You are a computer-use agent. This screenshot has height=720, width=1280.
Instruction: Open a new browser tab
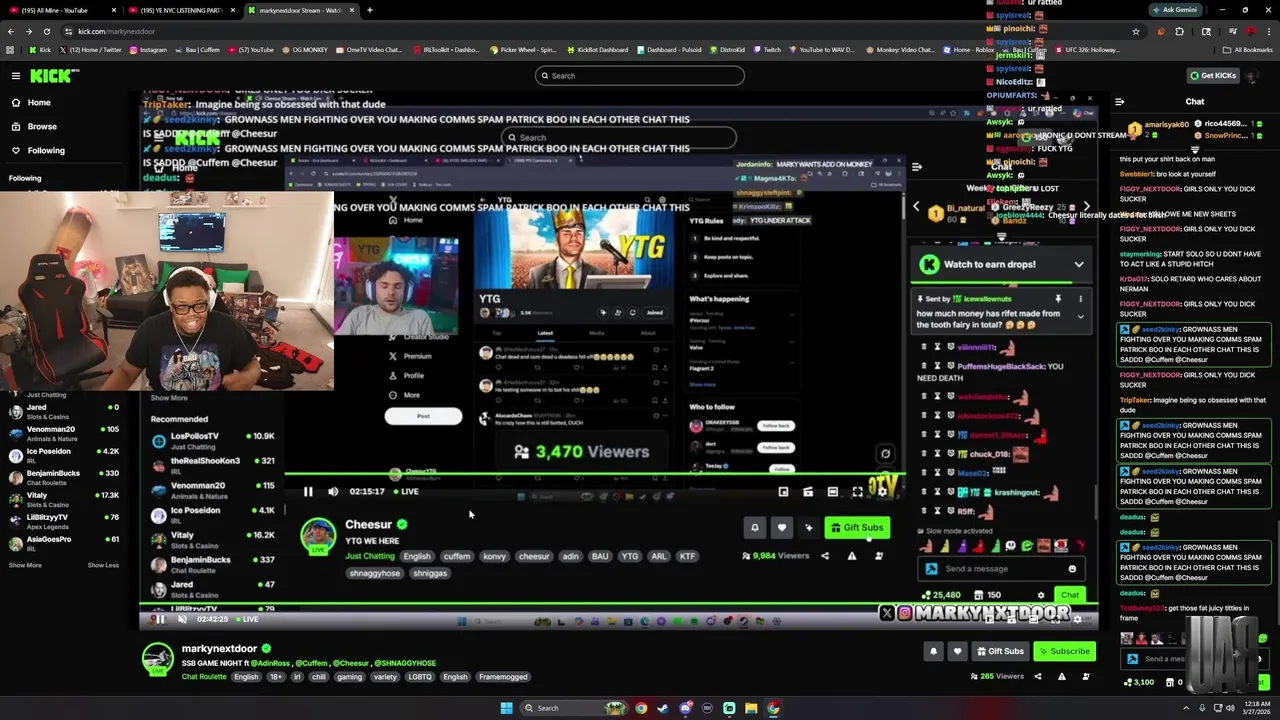pyautogui.click(x=369, y=10)
